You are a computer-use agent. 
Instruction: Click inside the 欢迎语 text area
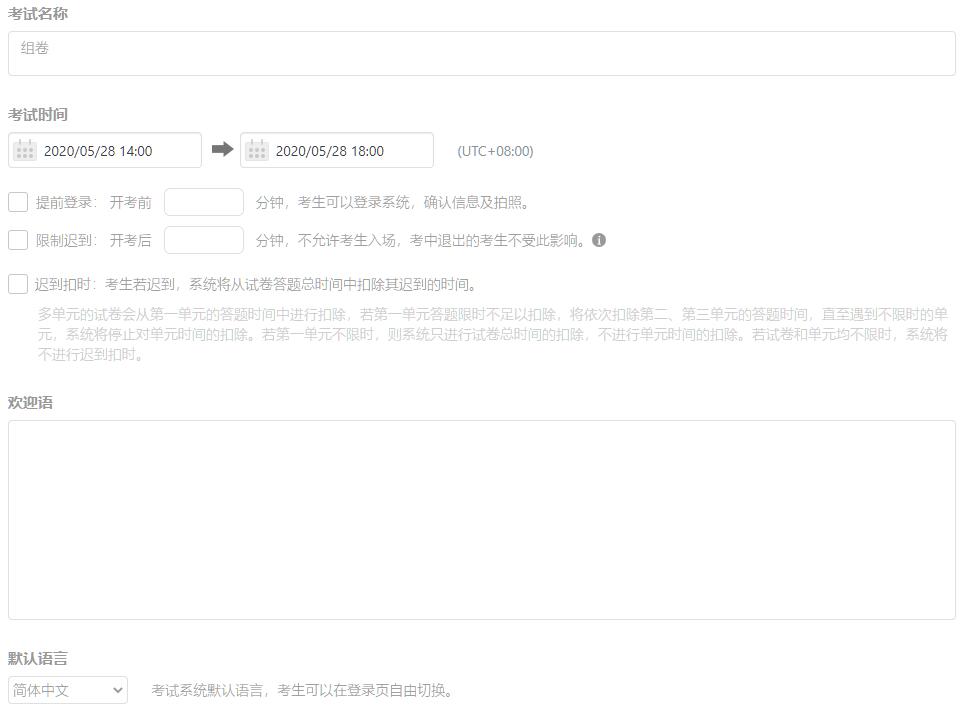(x=482, y=520)
